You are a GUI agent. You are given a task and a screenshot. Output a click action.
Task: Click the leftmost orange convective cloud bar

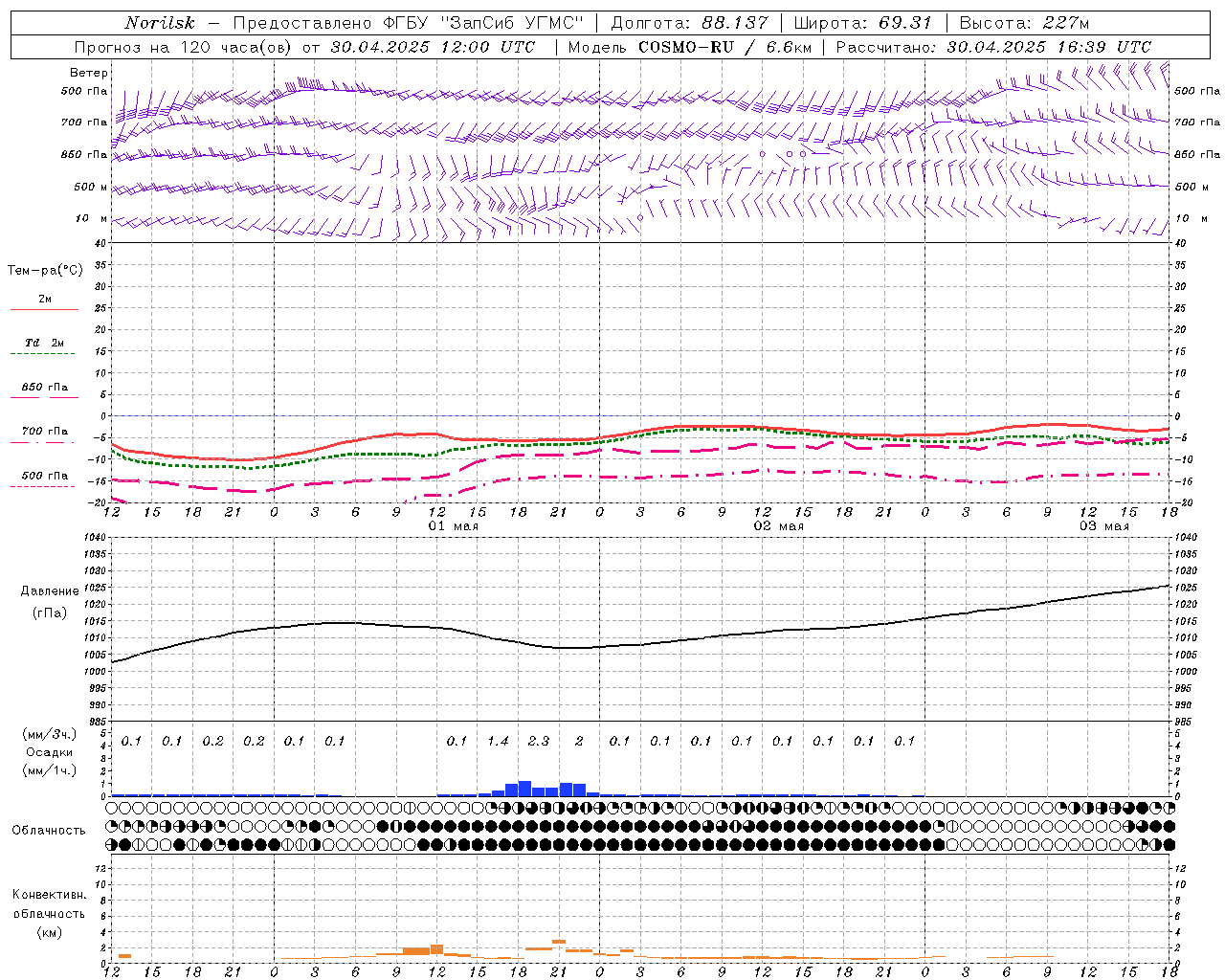pos(124,956)
